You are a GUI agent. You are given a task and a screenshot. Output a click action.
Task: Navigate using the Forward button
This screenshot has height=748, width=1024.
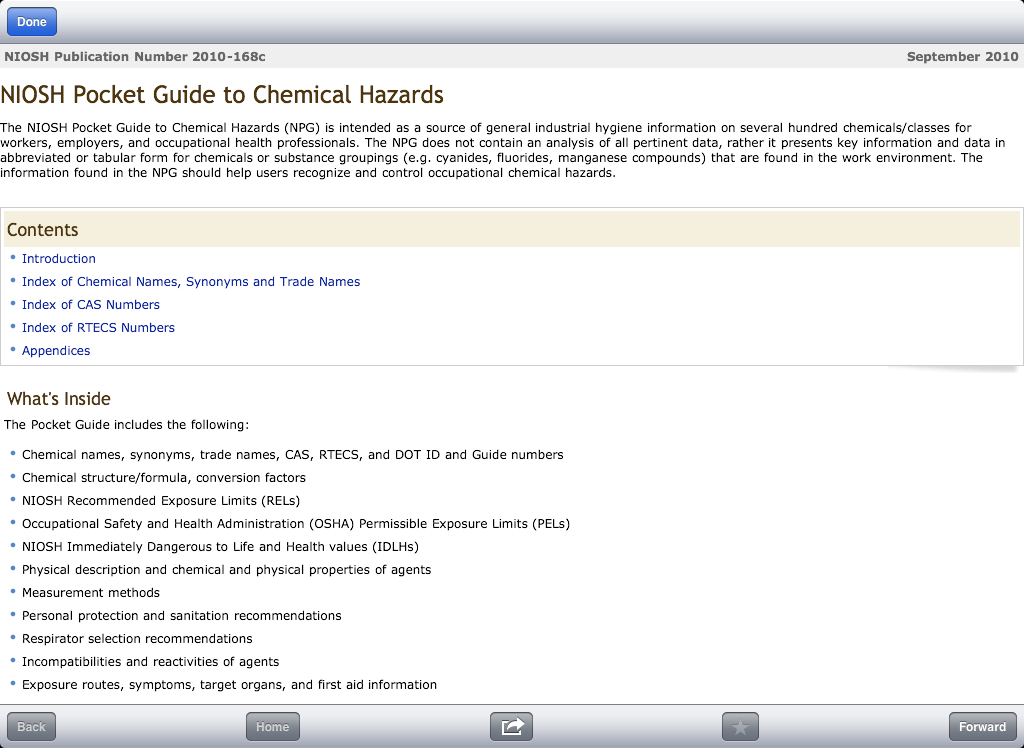coord(982,727)
